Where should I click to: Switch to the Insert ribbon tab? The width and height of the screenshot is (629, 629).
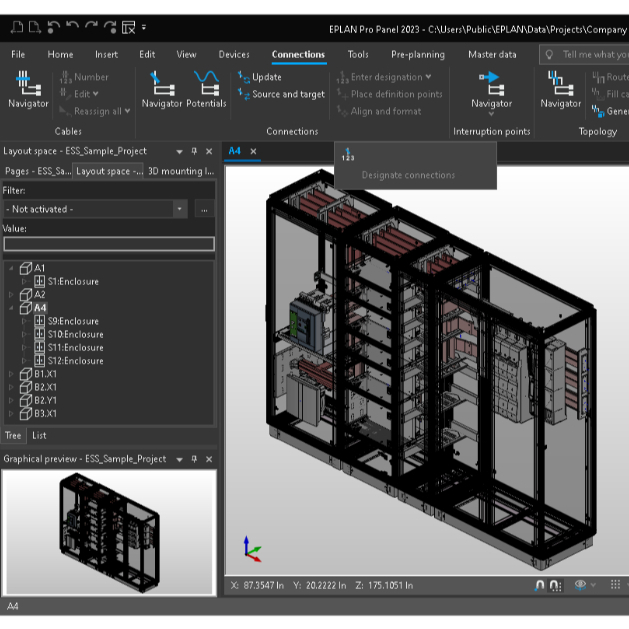click(106, 55)
